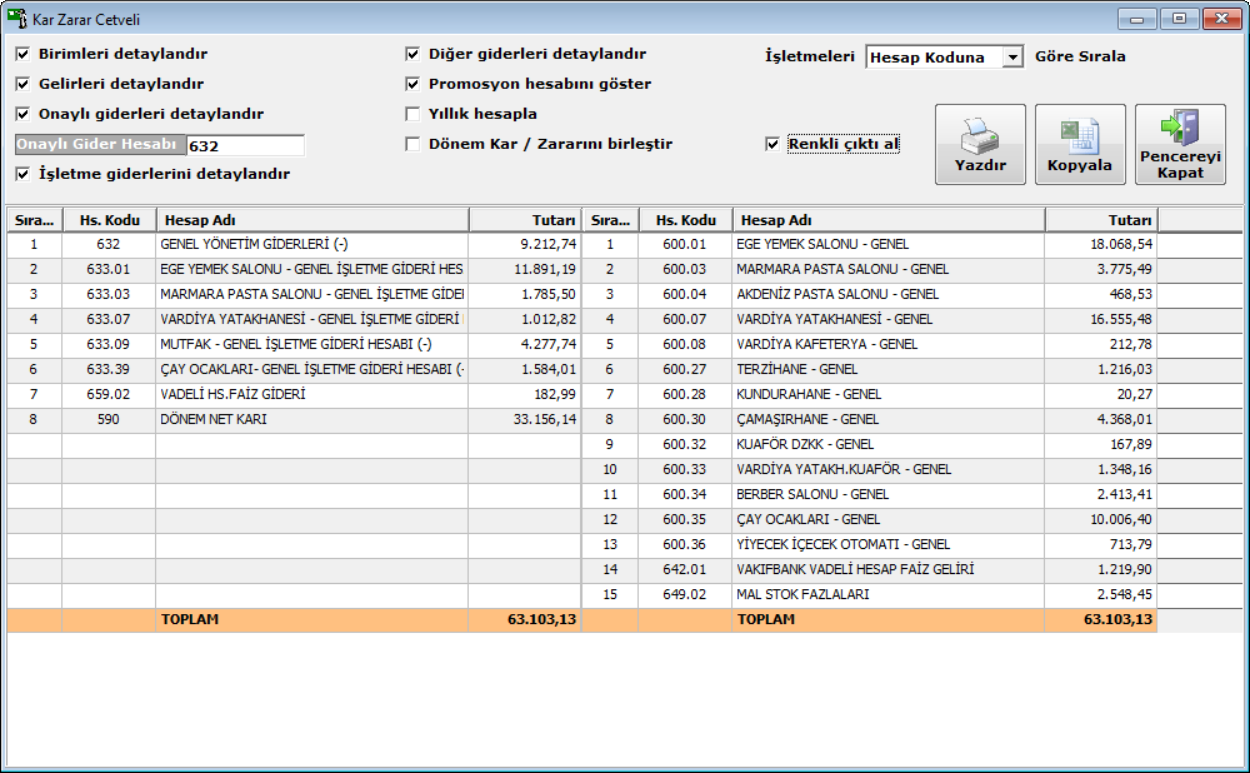Click the right table Tutarı column header
Viewport: 1250px width, 773px height.
coord(1100,220)
